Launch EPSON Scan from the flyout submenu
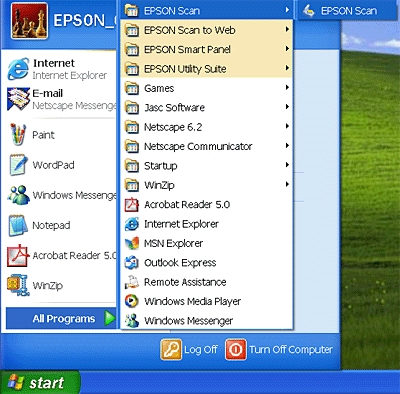 (x=348, y=11)
